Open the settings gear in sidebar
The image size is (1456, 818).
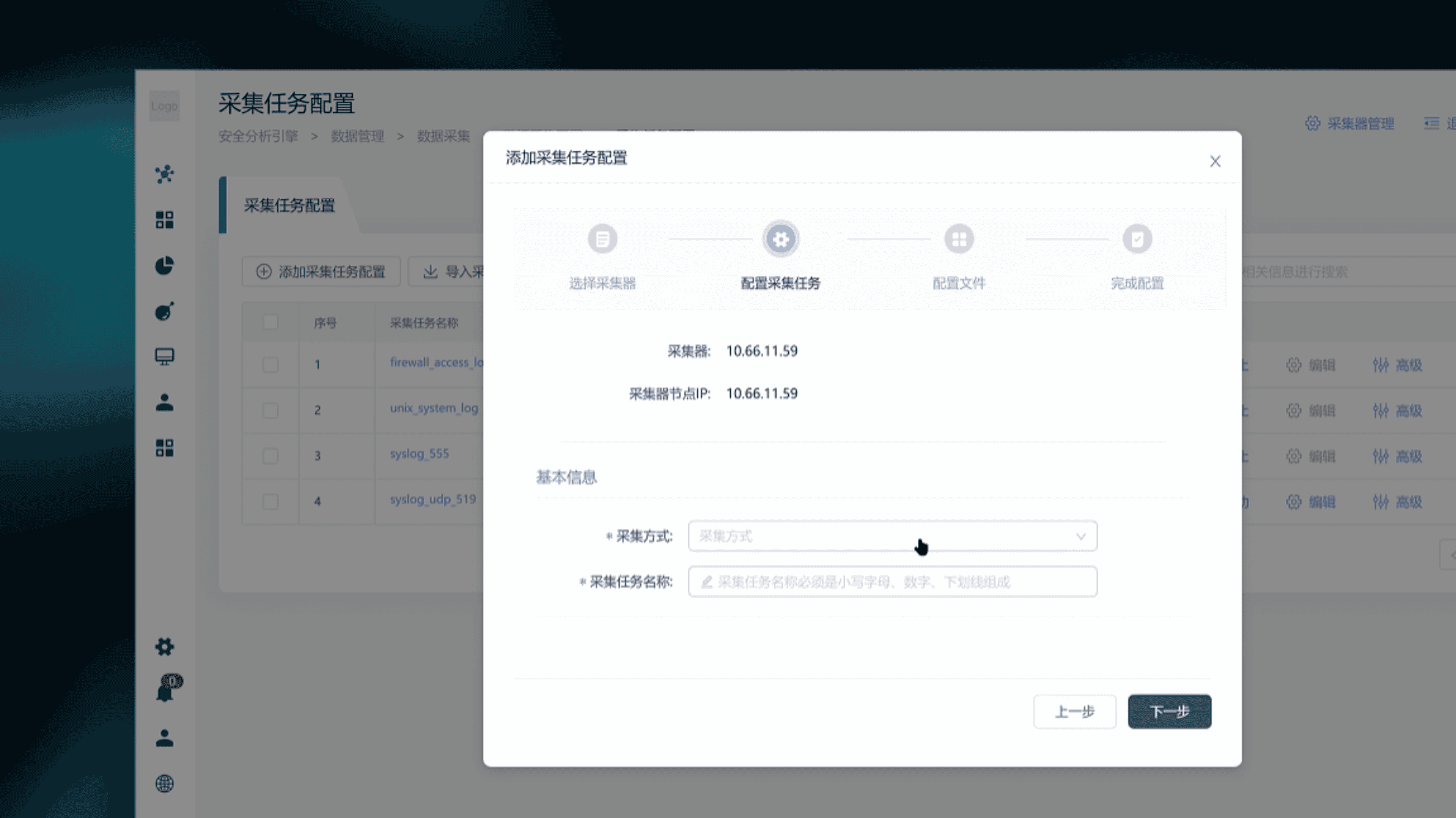pos(165,646)
